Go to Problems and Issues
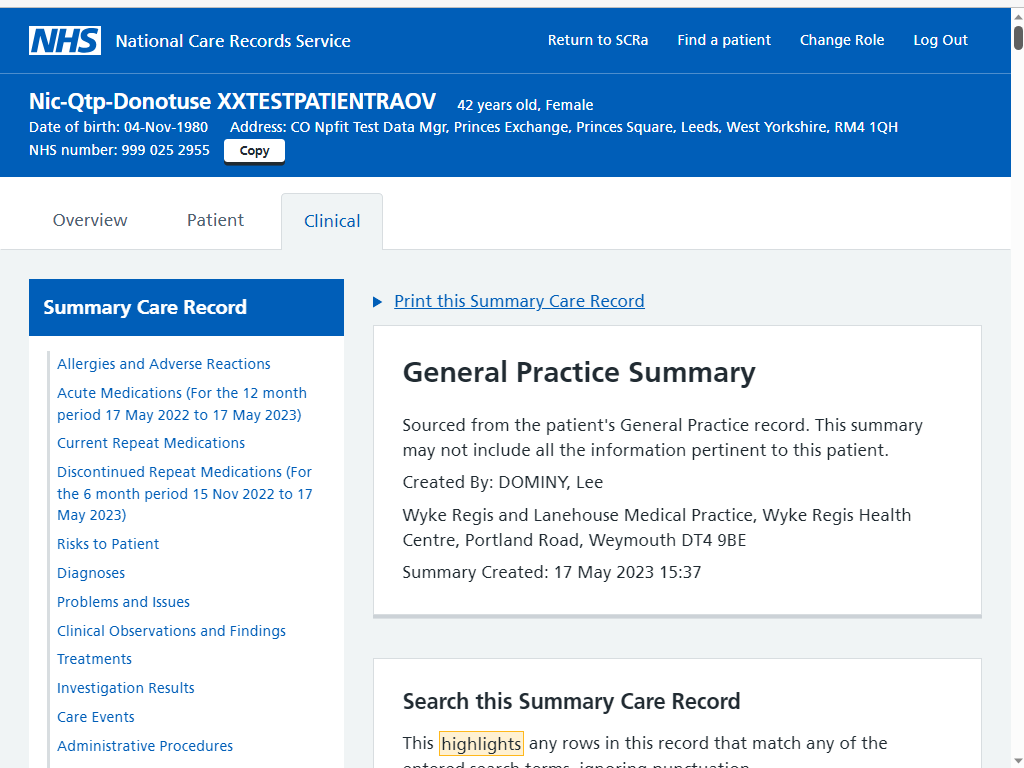1024x768 pixels. pos(123,601)
